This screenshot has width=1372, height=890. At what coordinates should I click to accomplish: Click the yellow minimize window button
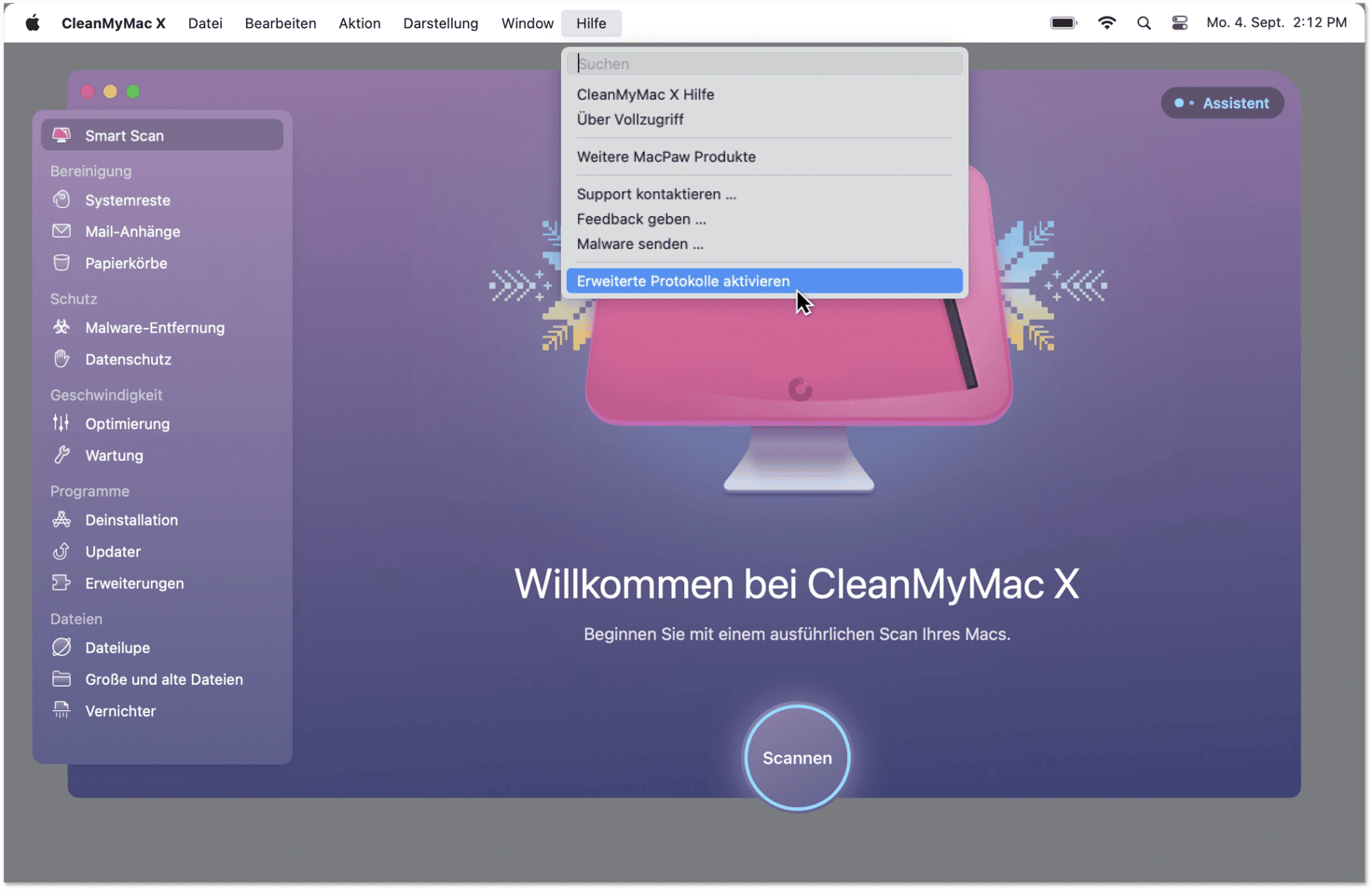pyautogui.click(x=110, y=91)
